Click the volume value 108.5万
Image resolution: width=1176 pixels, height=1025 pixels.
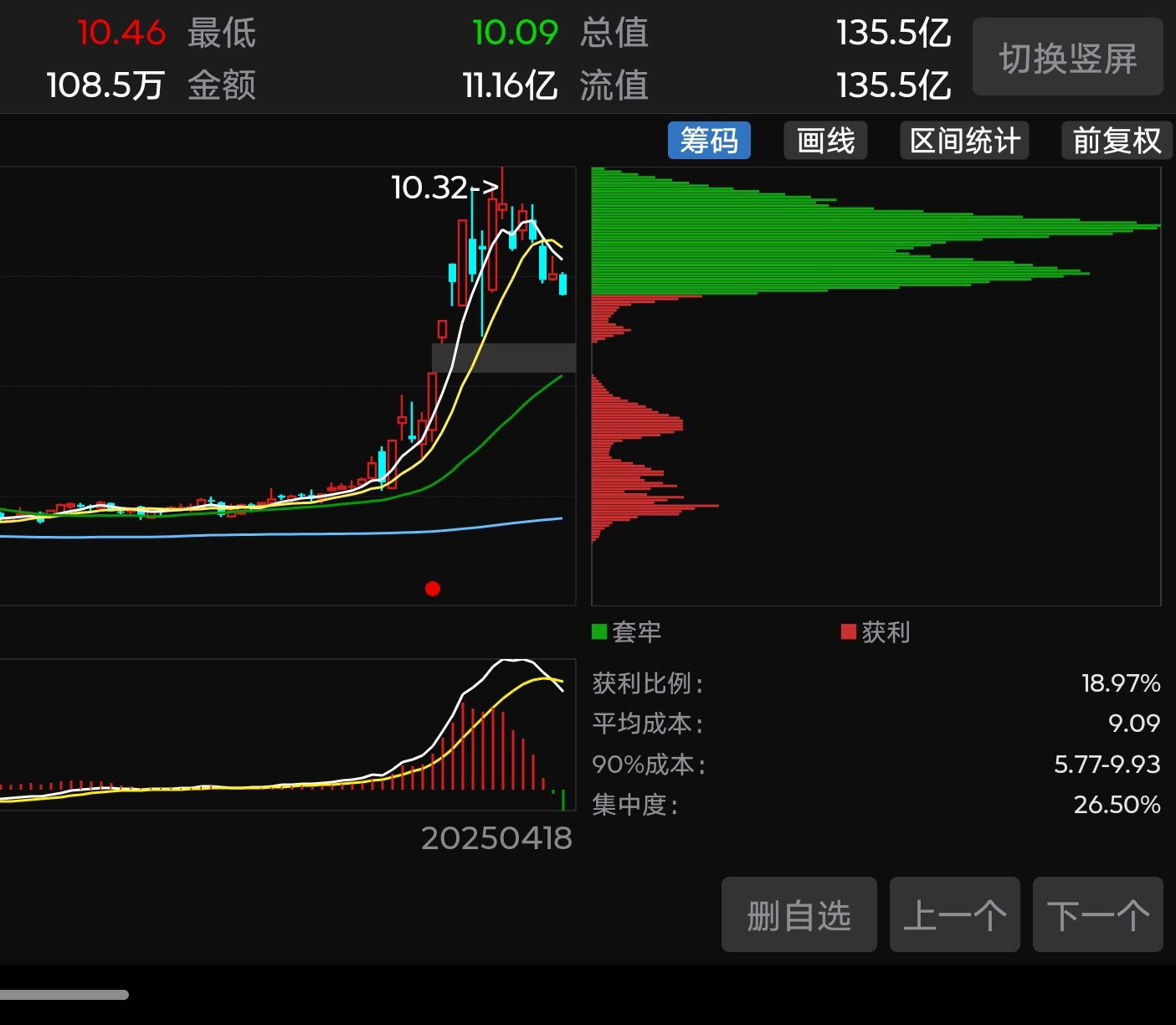[105, 85]
